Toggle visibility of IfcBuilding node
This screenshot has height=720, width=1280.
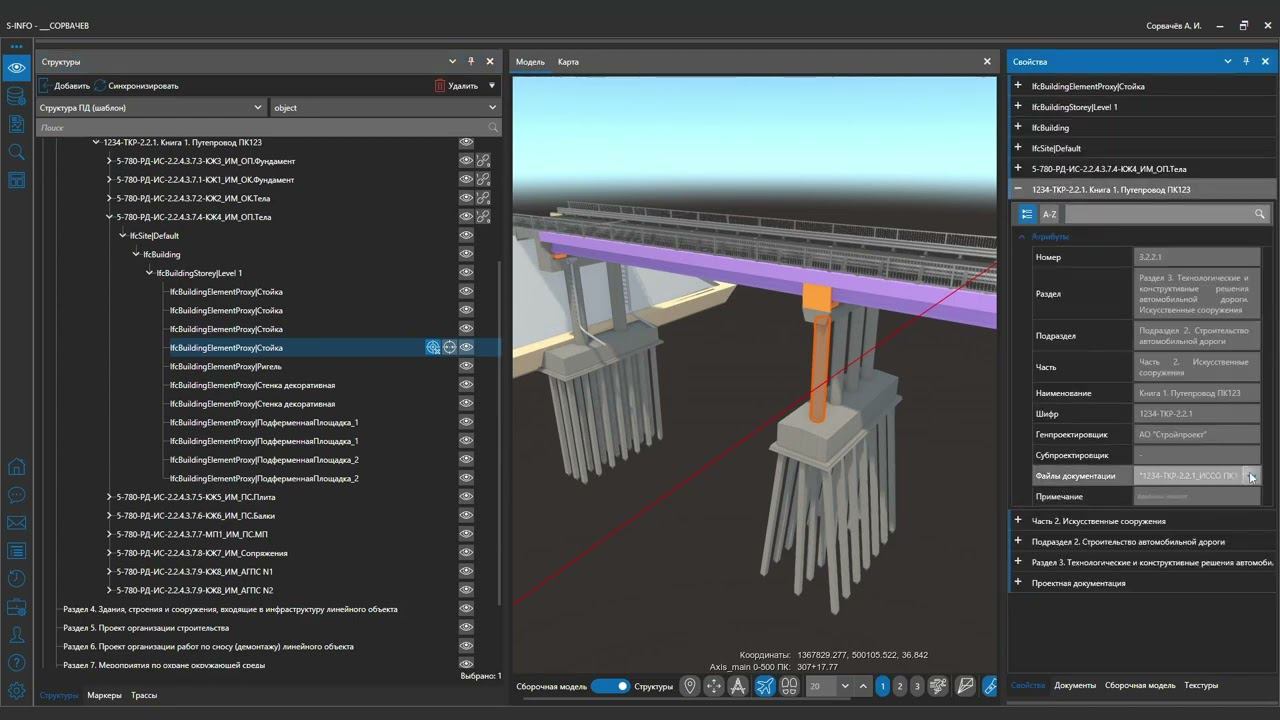(466, 255)
